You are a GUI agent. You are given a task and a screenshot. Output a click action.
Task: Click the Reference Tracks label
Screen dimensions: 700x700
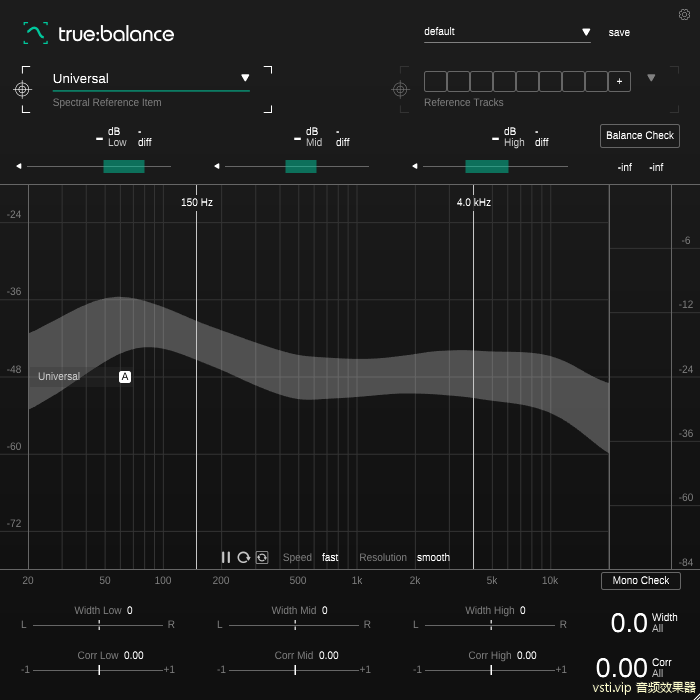click(x=463, y=103)
